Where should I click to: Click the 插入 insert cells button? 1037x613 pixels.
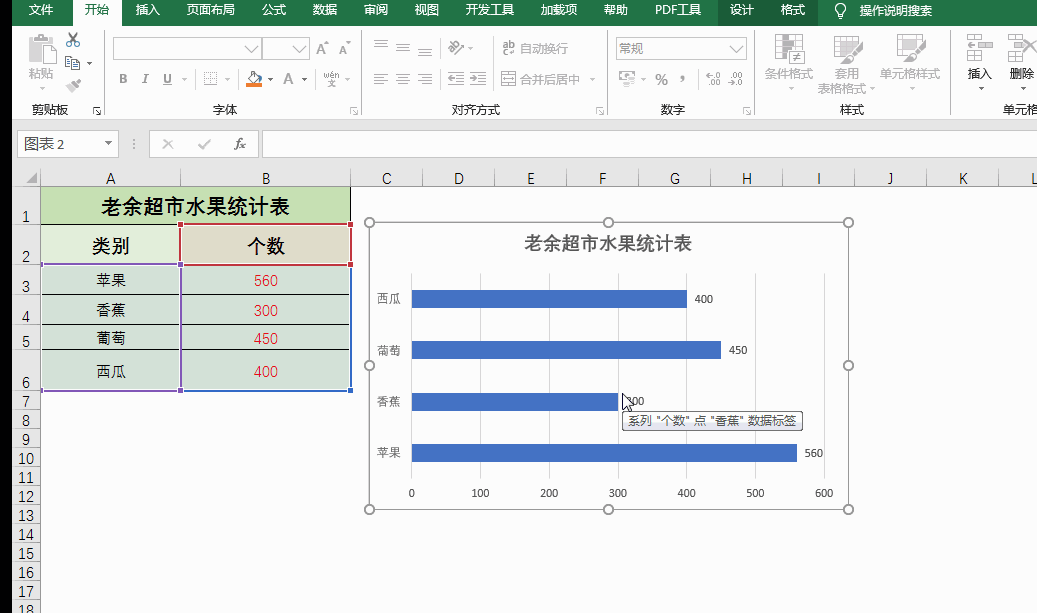[979, 63]
